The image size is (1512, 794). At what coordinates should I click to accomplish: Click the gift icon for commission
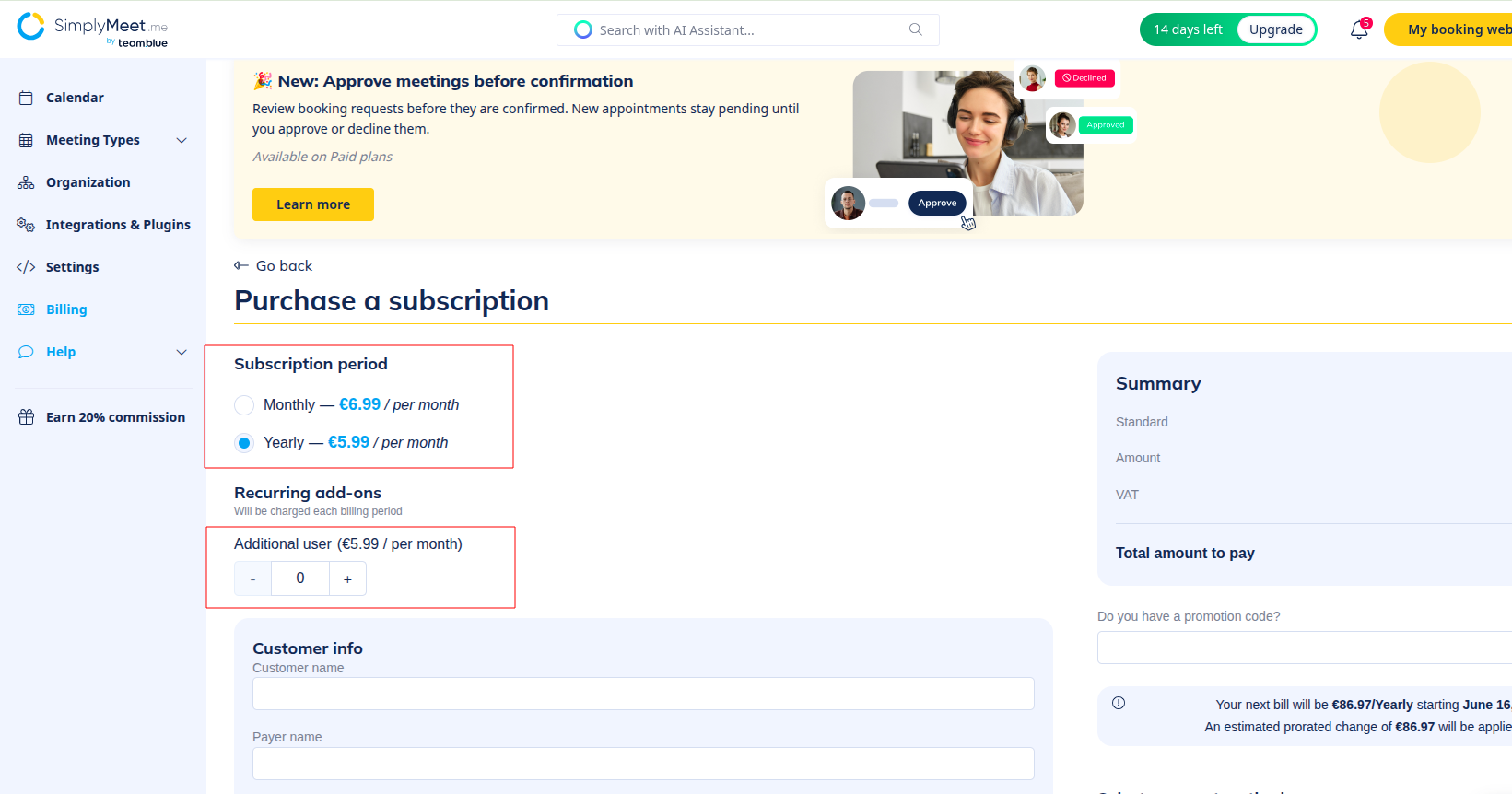[26, 417]
